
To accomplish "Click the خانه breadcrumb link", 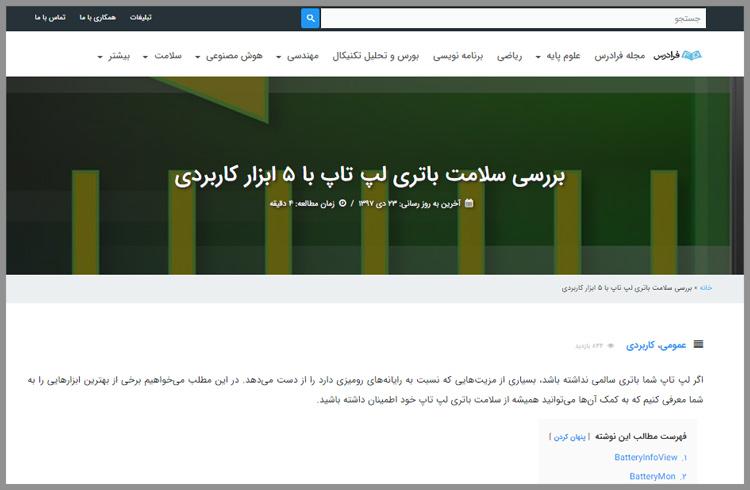I will pos(706,288).
